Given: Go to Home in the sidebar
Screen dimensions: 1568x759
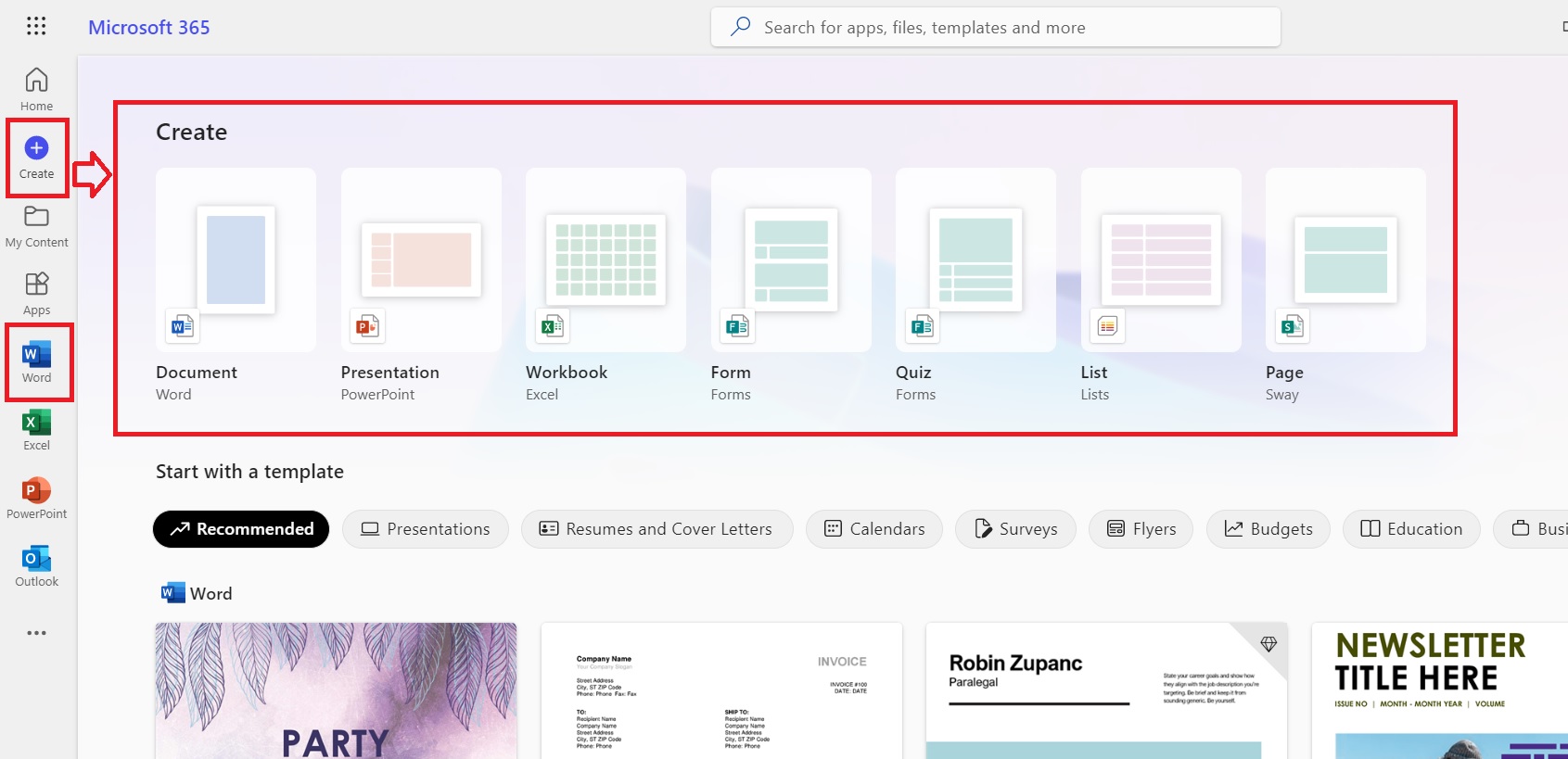Looking at the screenshot, I should (x=37, y=89).
